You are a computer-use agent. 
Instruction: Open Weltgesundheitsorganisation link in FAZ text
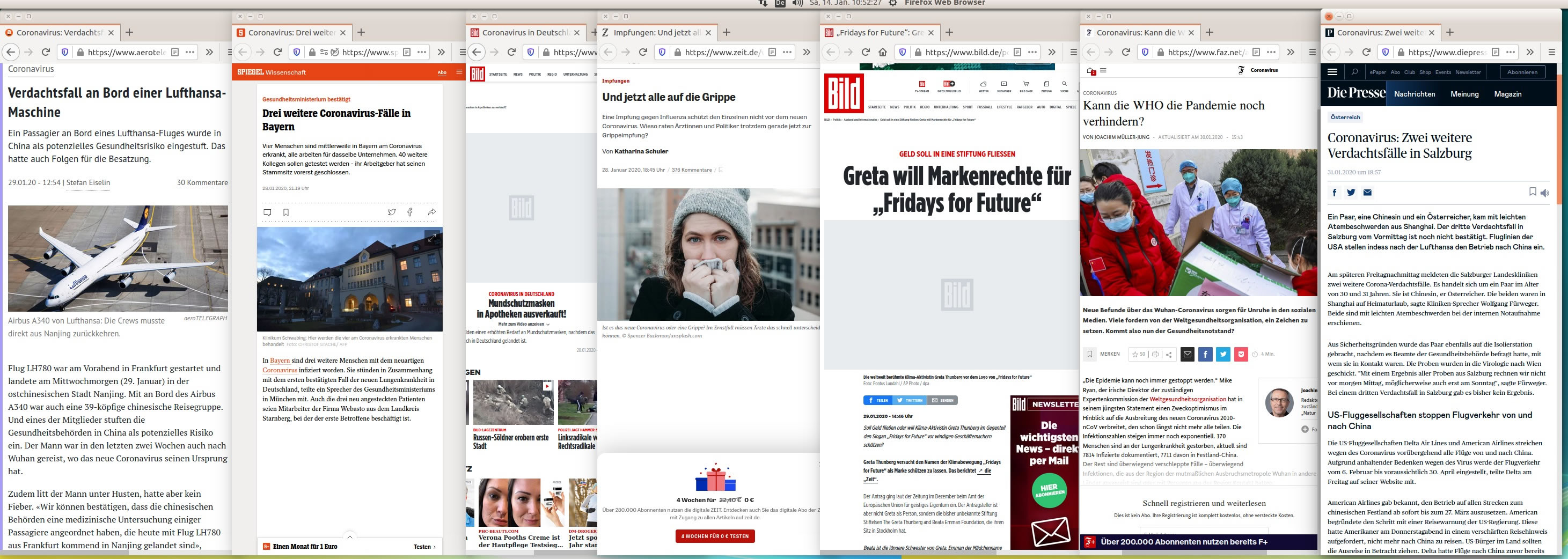1187,399
